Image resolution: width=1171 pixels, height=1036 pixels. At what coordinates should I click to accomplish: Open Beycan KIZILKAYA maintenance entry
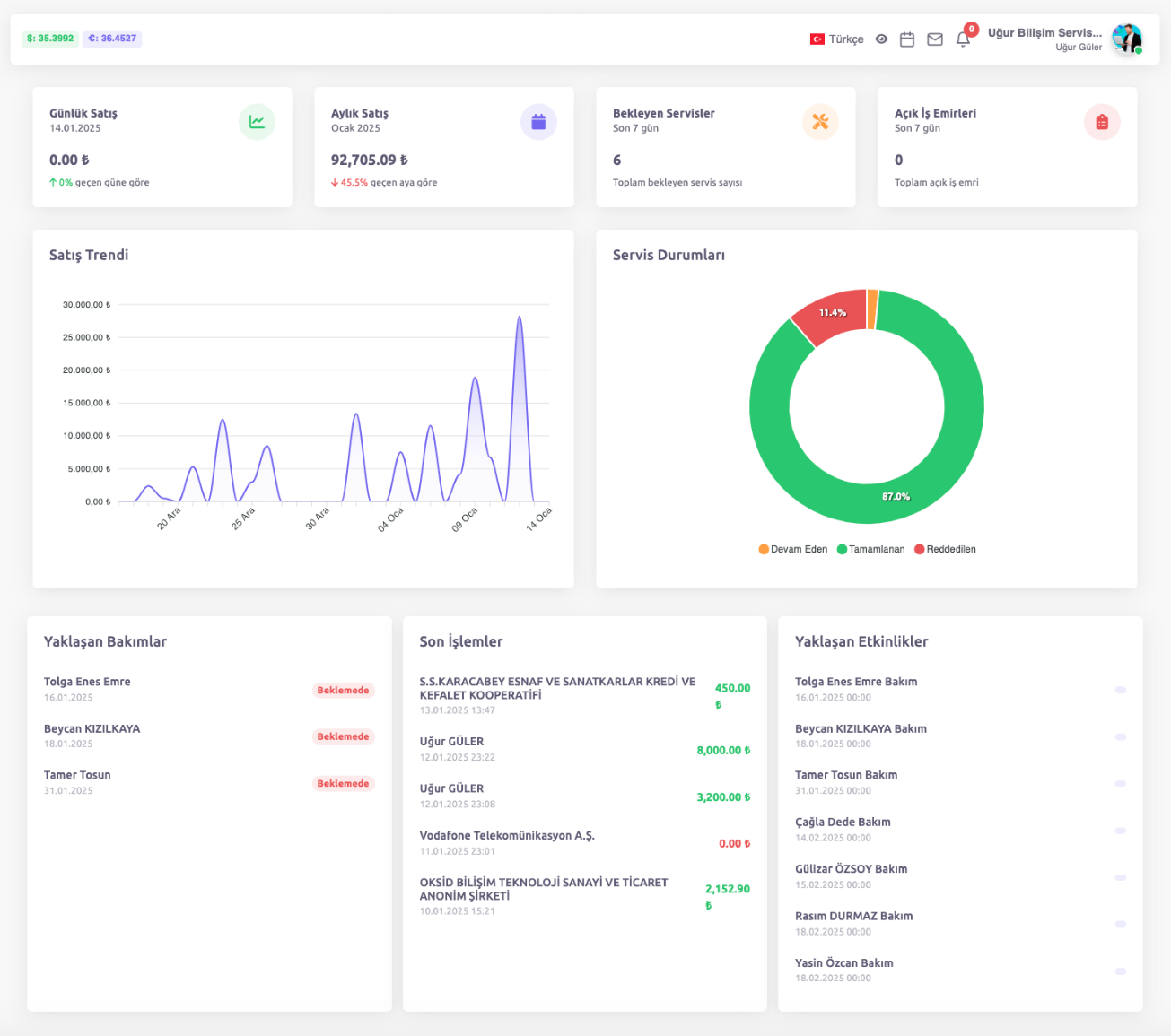point(209,736)
